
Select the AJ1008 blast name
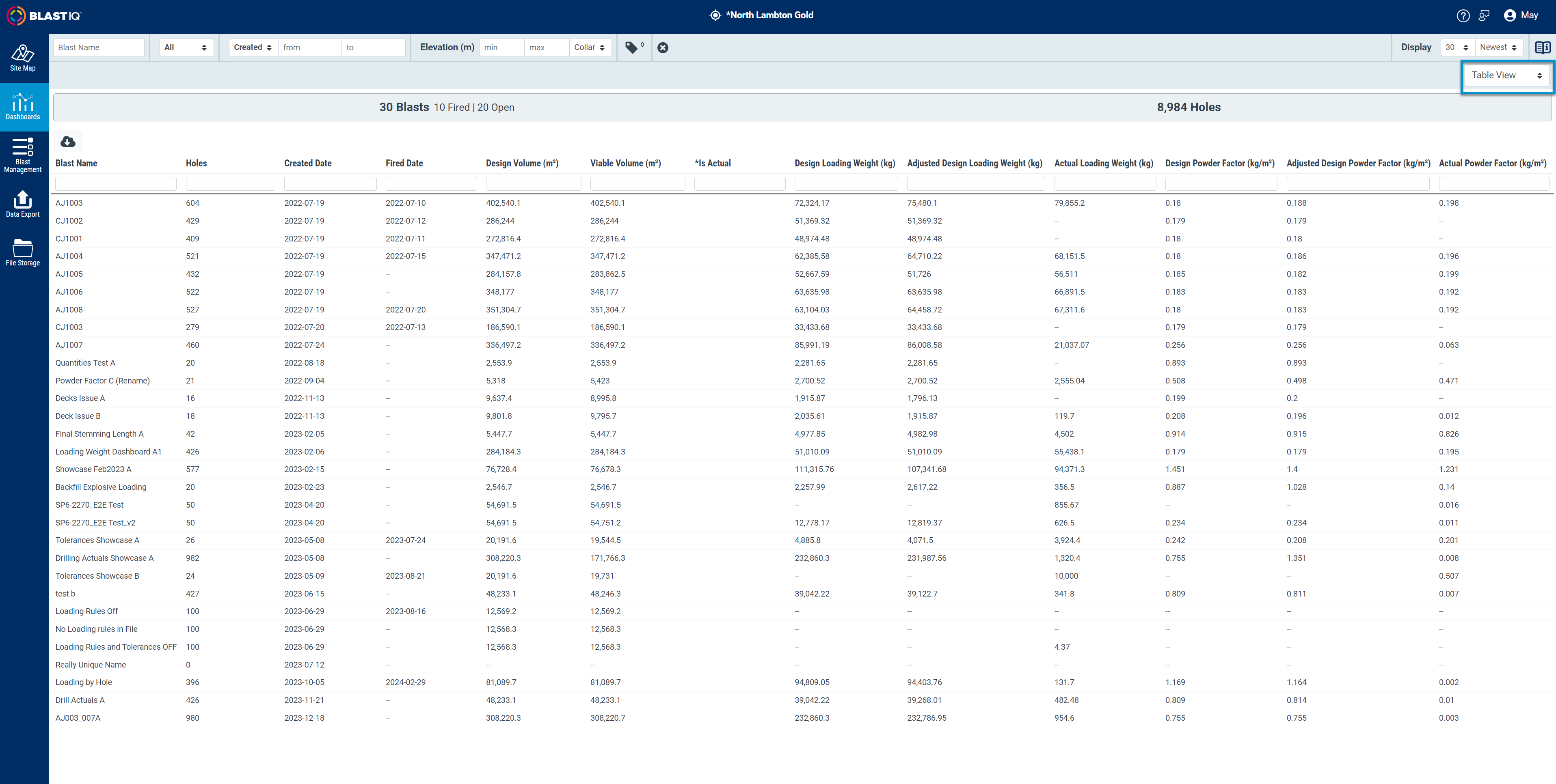(x=69, y=310)
